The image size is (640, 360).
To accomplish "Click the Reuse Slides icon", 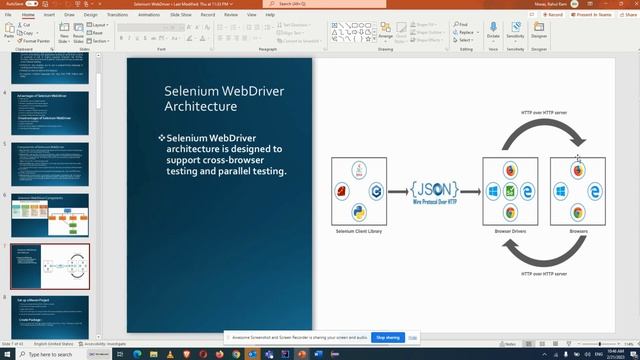I will pyautogui.click(x=78, y=28).
